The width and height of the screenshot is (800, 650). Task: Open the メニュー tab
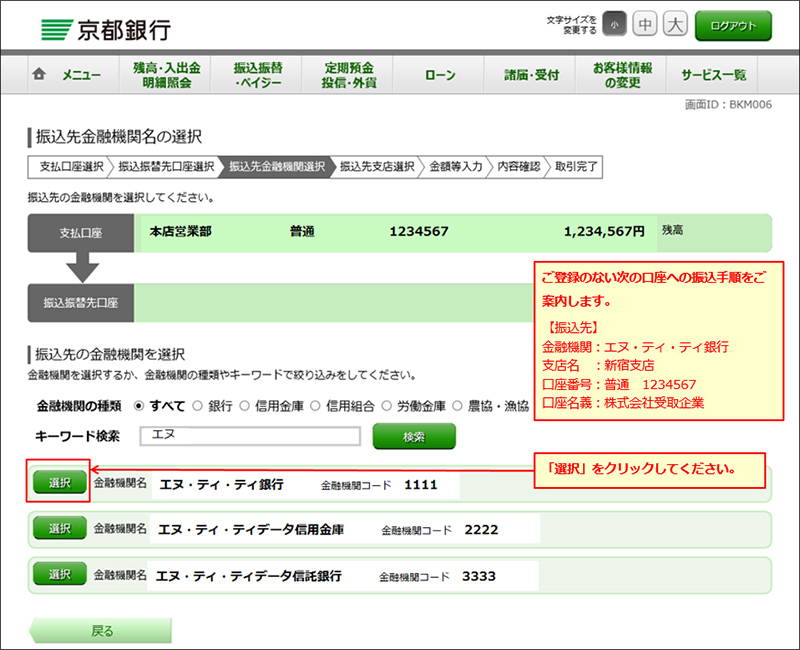(73, 74)
